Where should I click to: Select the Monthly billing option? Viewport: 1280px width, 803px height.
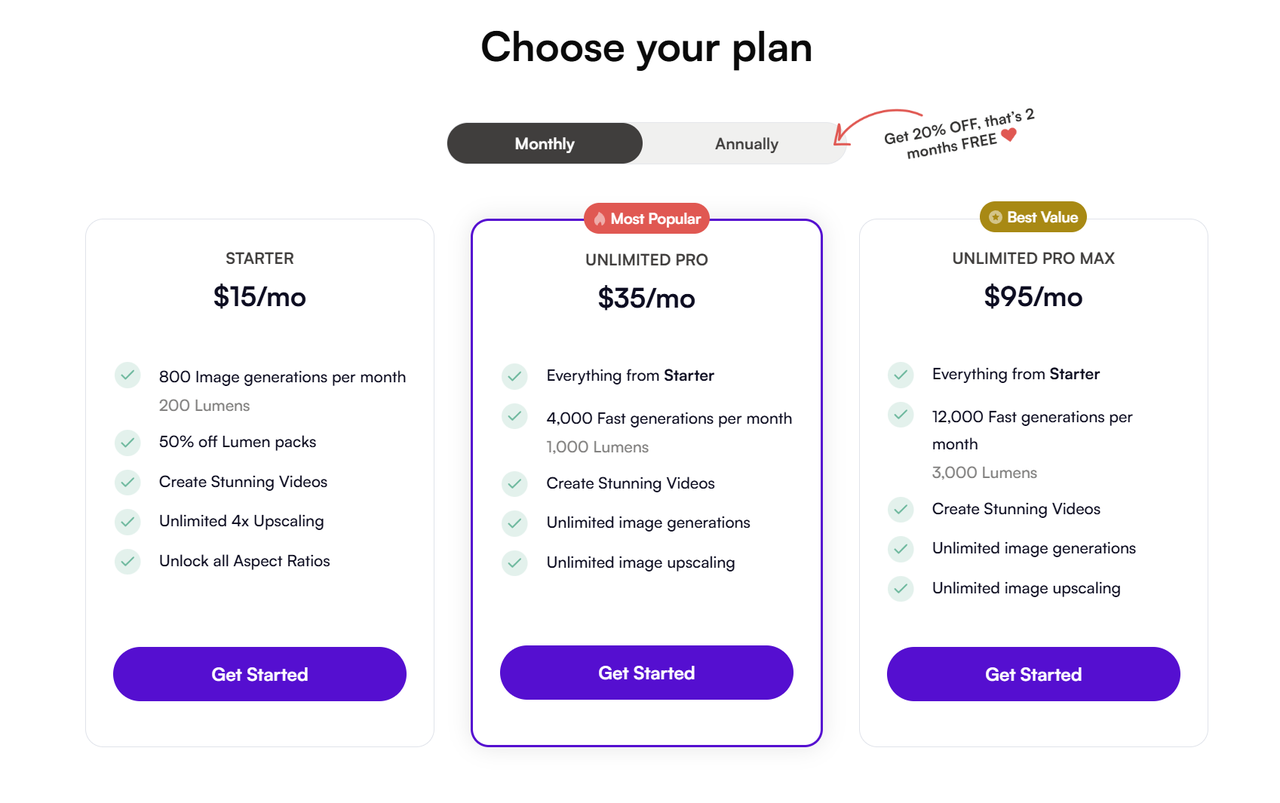(x=545, y=144)
